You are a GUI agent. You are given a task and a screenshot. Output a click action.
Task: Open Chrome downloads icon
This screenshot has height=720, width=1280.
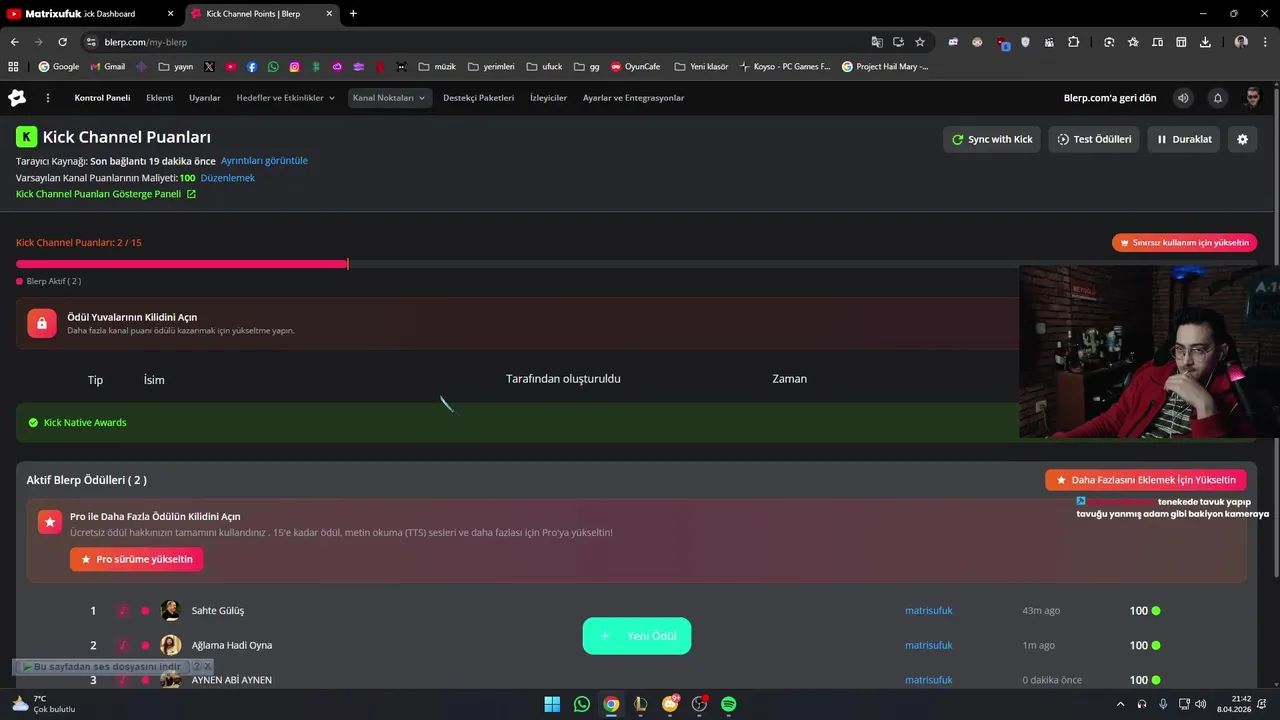pyautogui.click(x=1205, y=42)
